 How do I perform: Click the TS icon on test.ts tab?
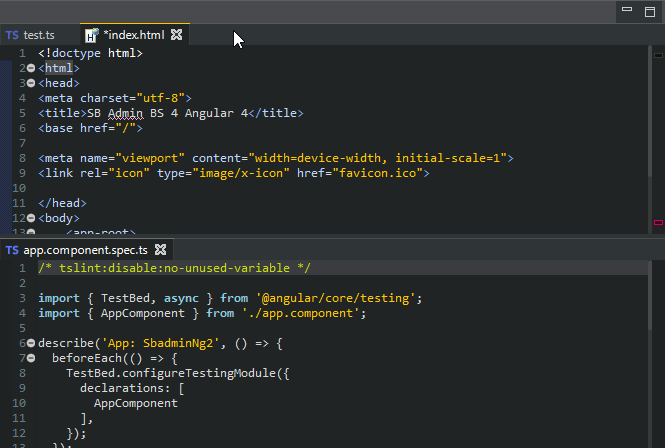[x=12, y=35]
